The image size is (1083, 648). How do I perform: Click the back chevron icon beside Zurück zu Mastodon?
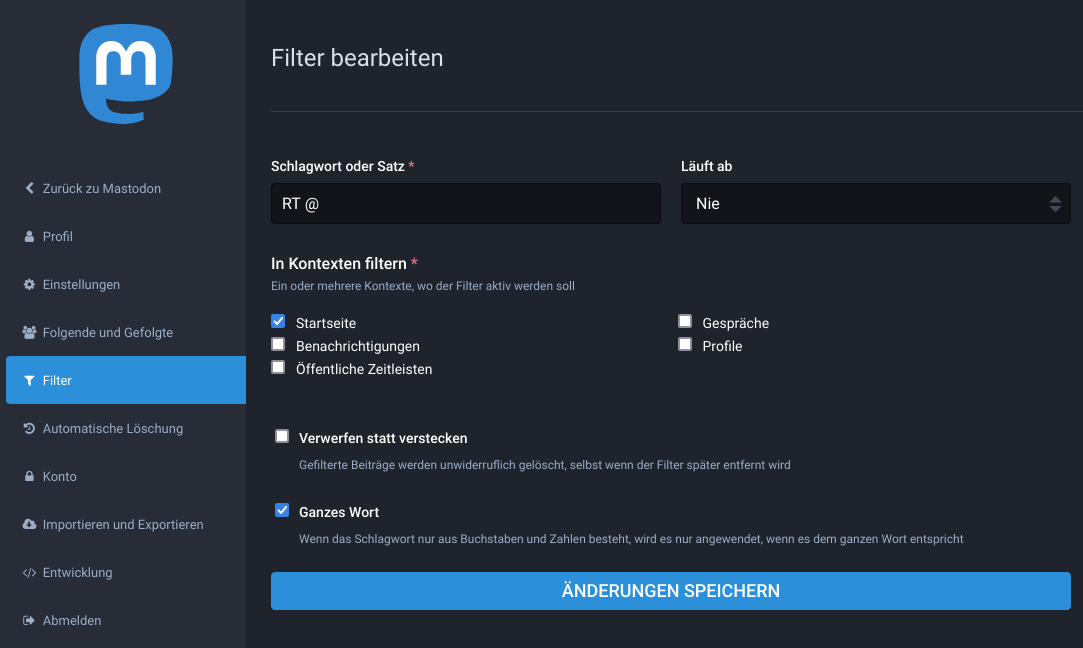[x=30, y=188]
